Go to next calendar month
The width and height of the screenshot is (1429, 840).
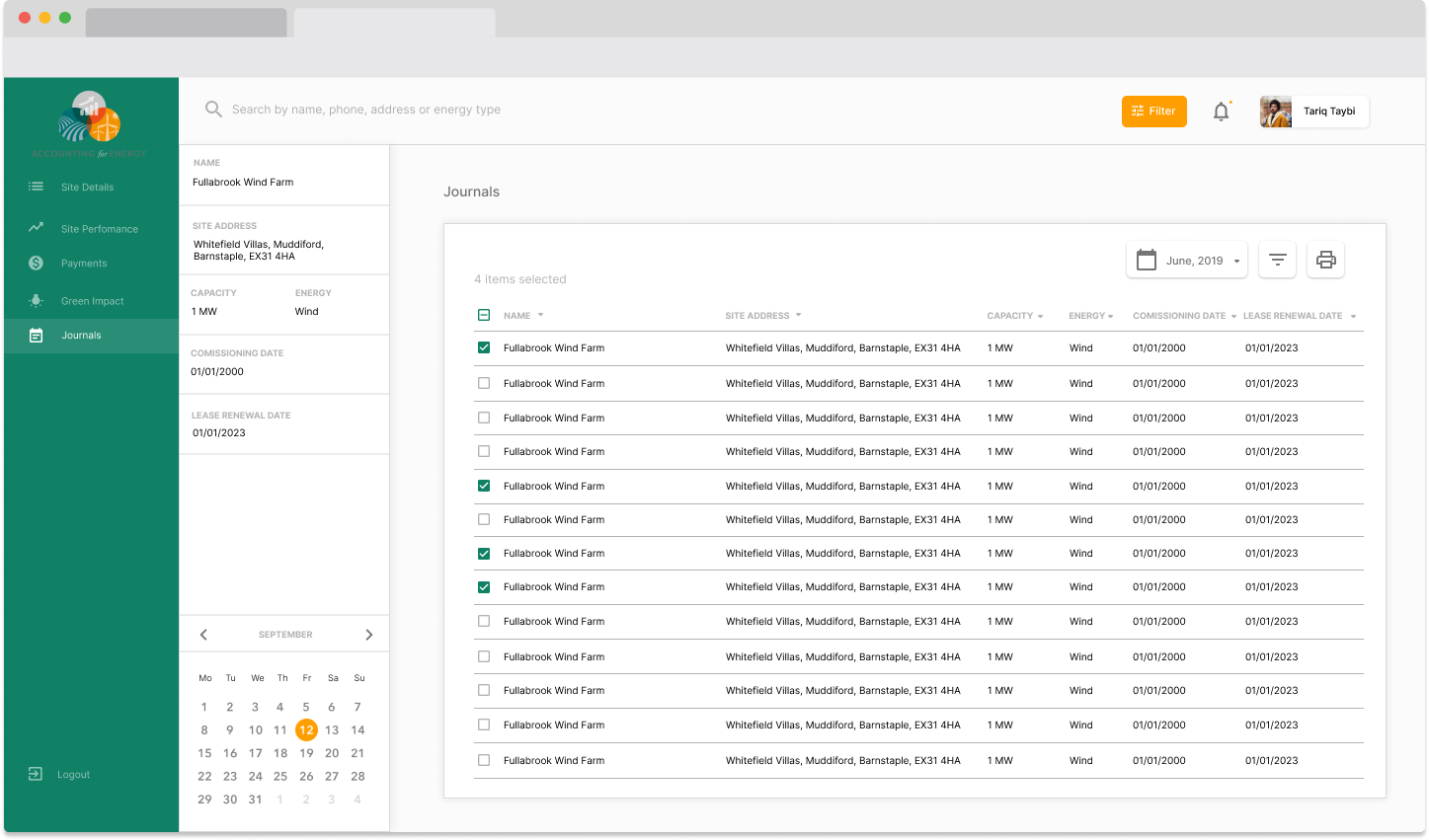(x=368, y=635)
